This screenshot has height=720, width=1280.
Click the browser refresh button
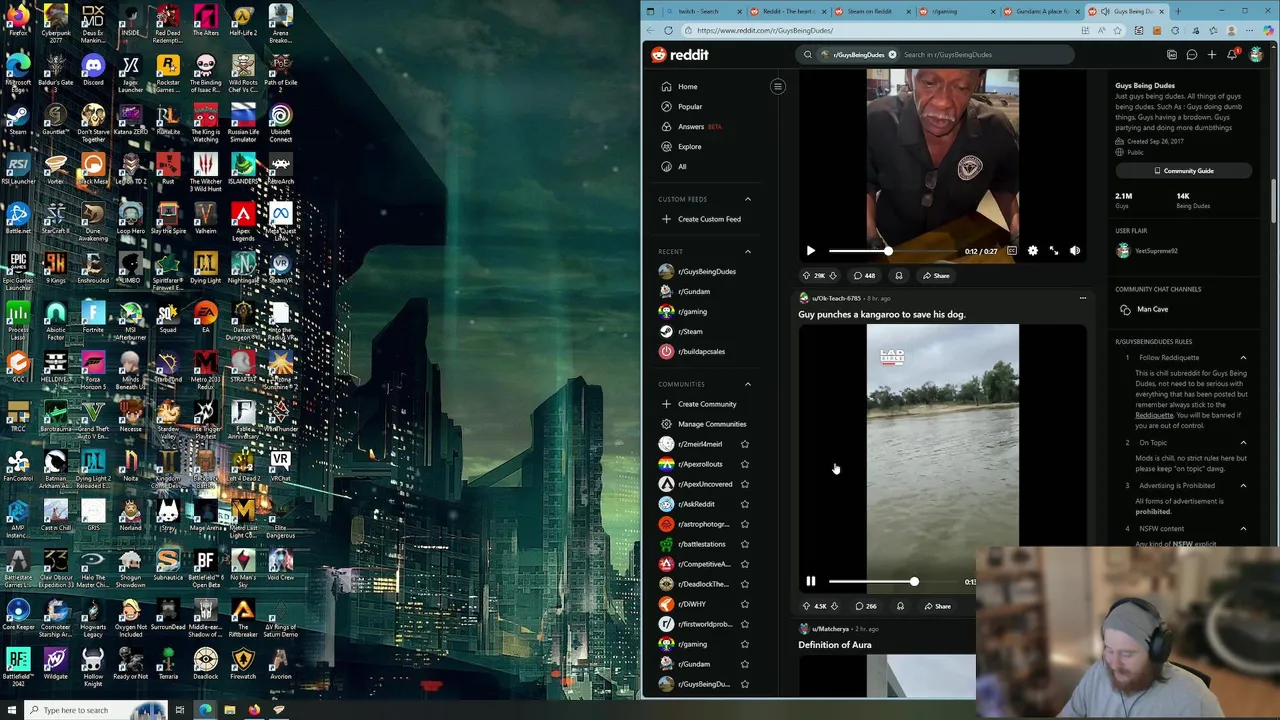click(668, 30)
